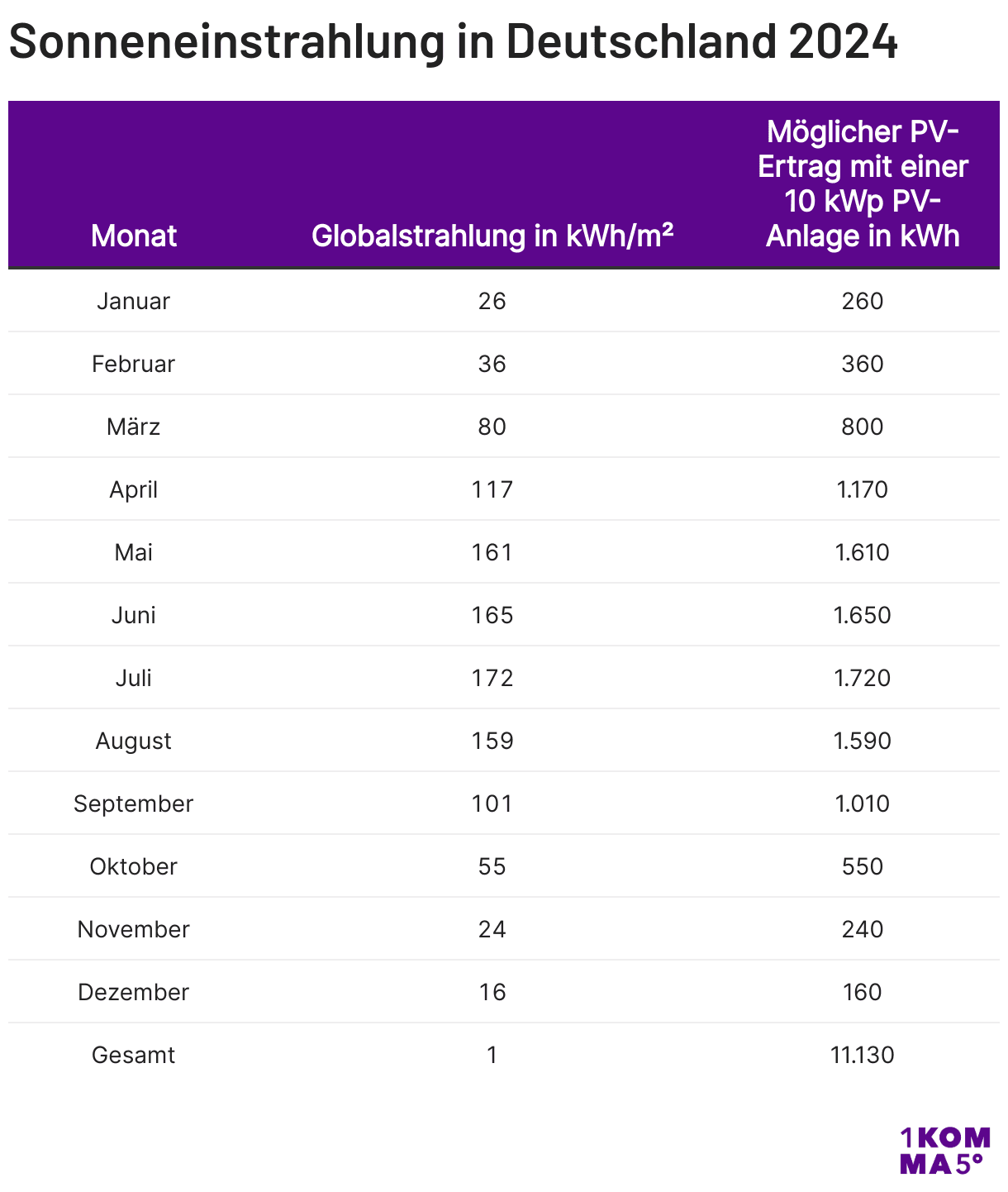Click the August PV yield 1.590
Image resolution: width=1008 pixels, height=1192 pixels.
click(863, 741)
